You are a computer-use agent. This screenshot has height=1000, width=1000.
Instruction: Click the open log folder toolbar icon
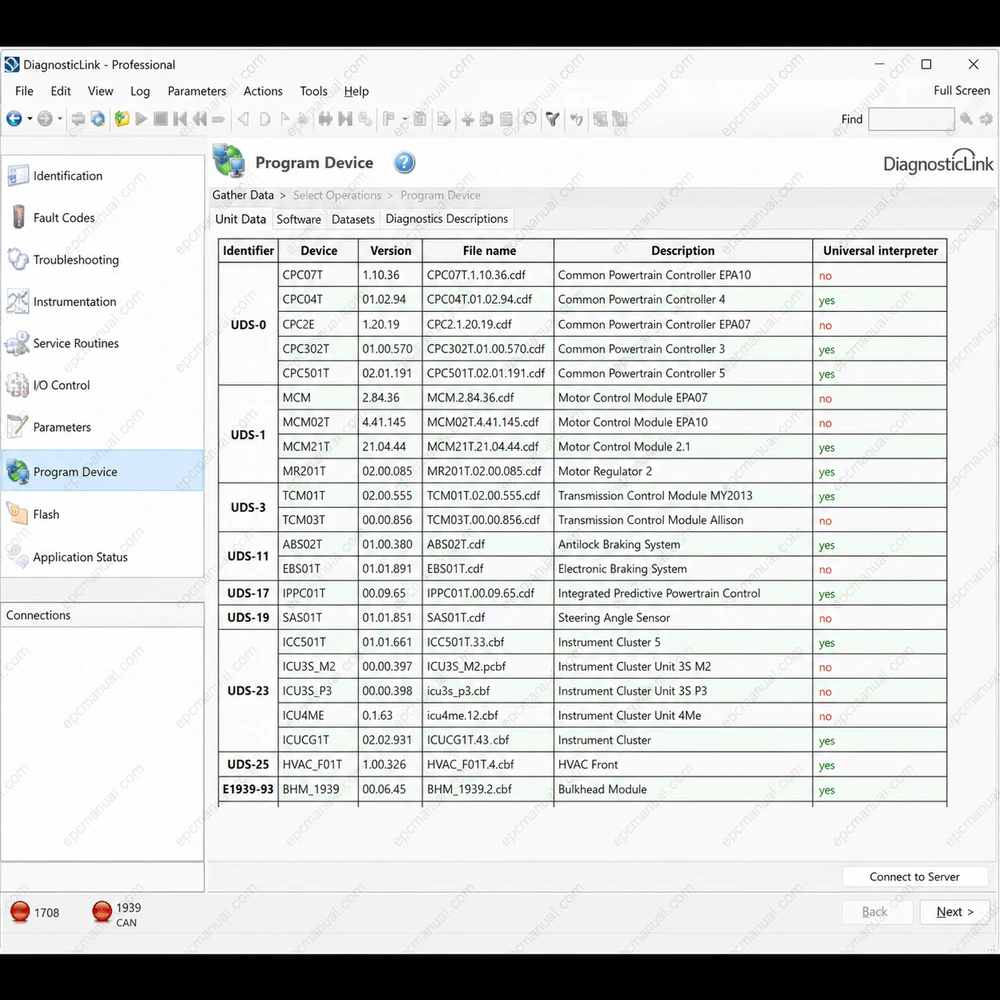click(x=121, y=119)
